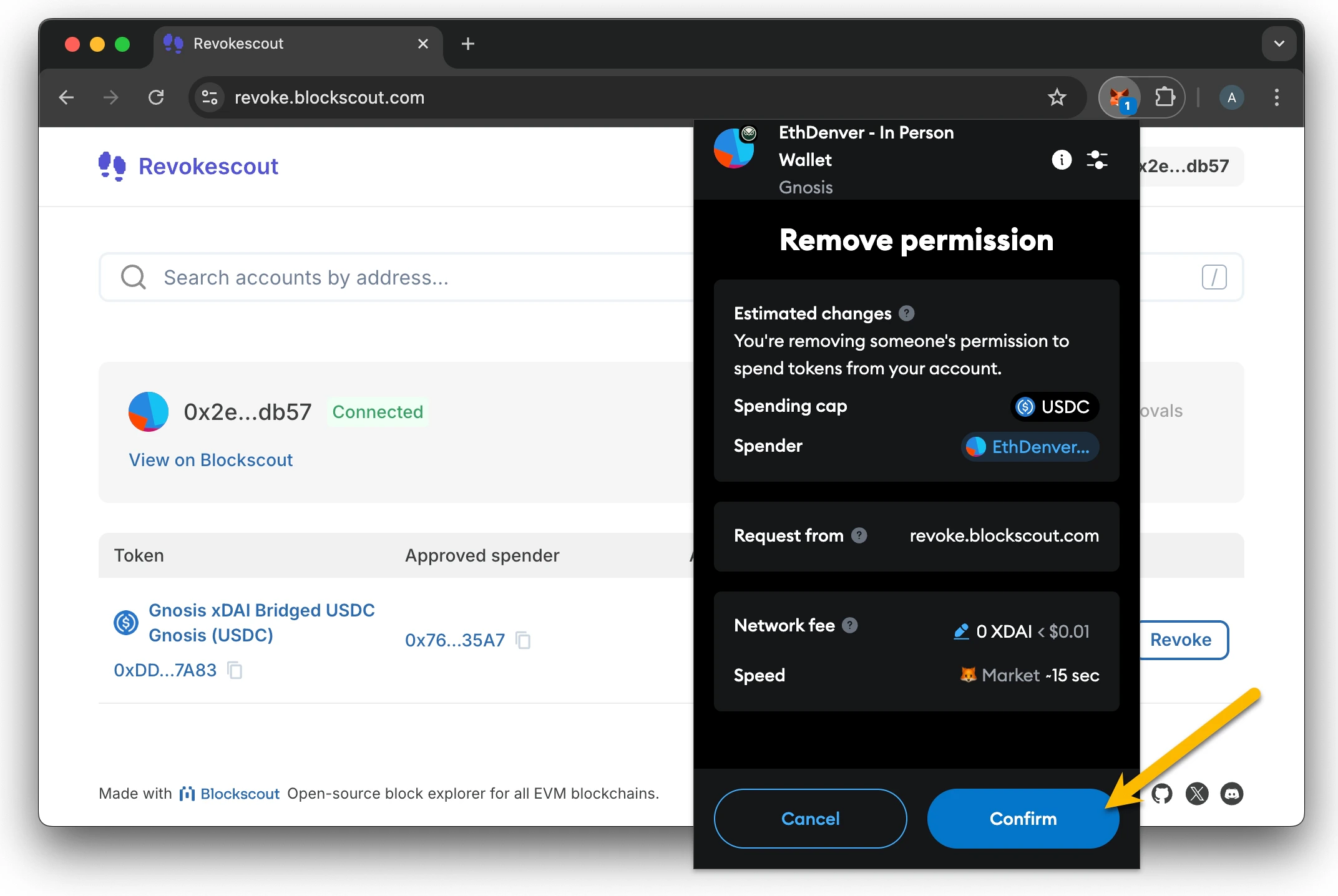
Task: Copy approved spender address 0x76...35A7
Action: [523, 640]
